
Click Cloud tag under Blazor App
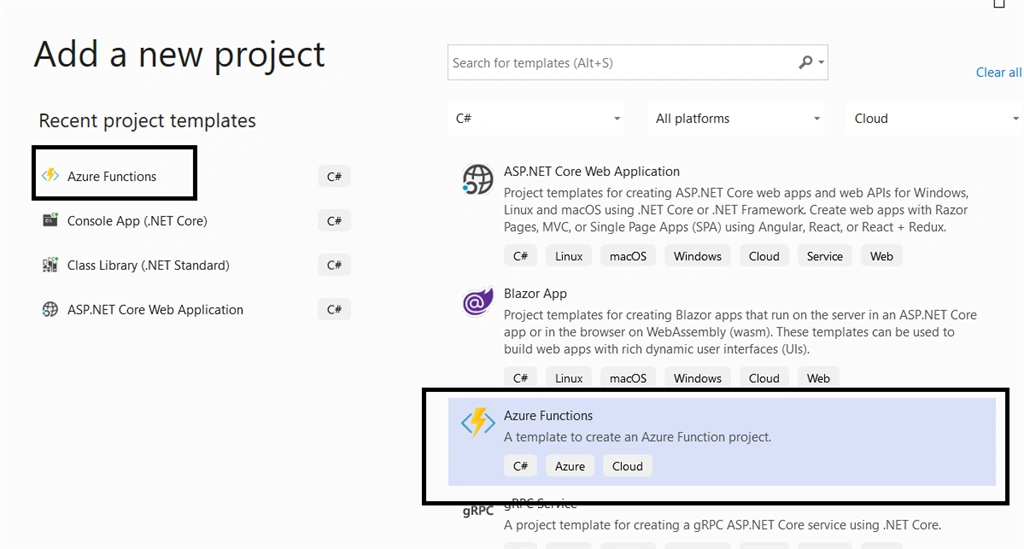[x=764, y=378]
